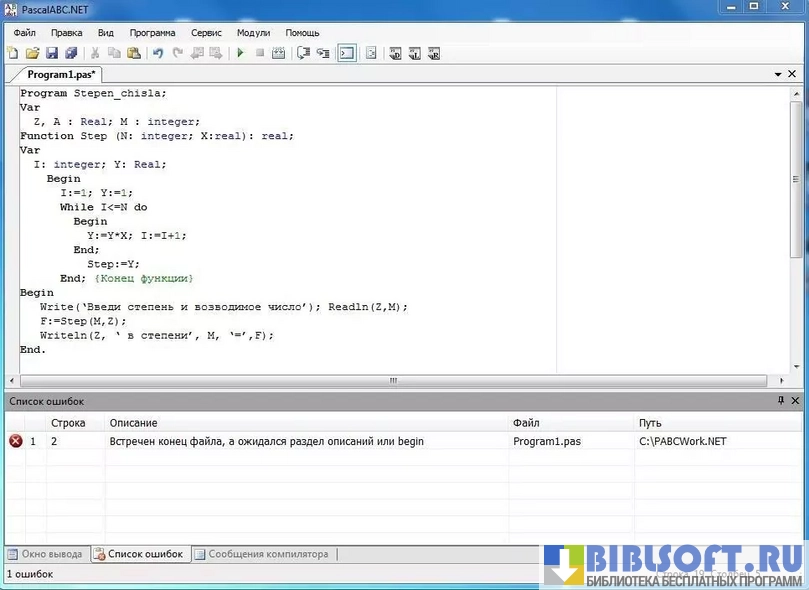The image size is (809, 590).
Task: Click the Open file folder icon
Action: coord(32,53)
